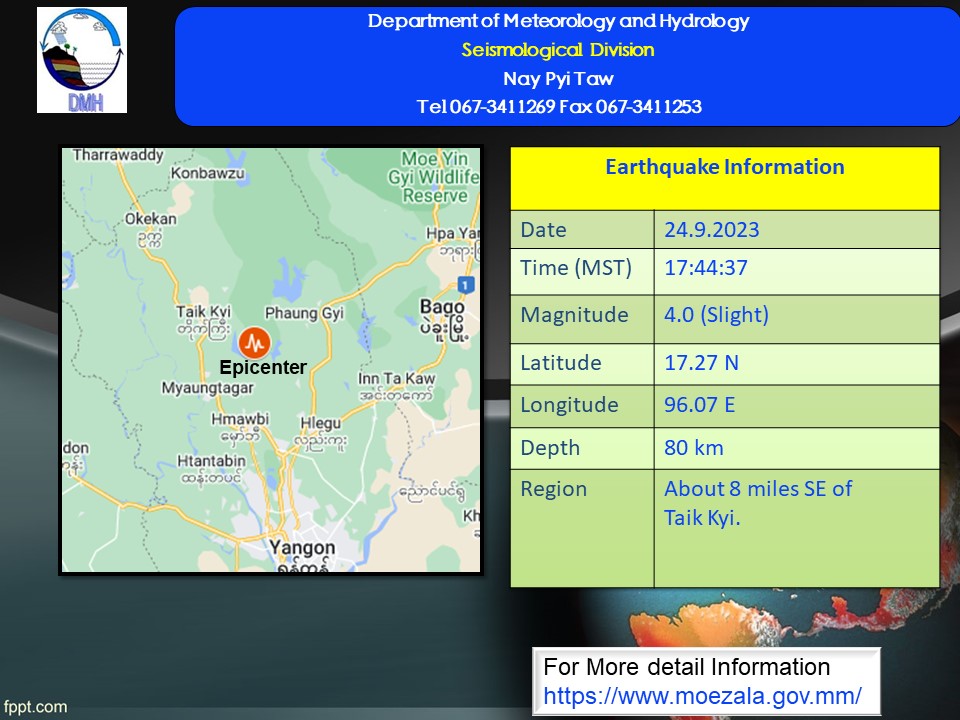960x720 pixels.
Task: Select the Bago city label on map
Action: pyautogui.click(x=442, y=306)
